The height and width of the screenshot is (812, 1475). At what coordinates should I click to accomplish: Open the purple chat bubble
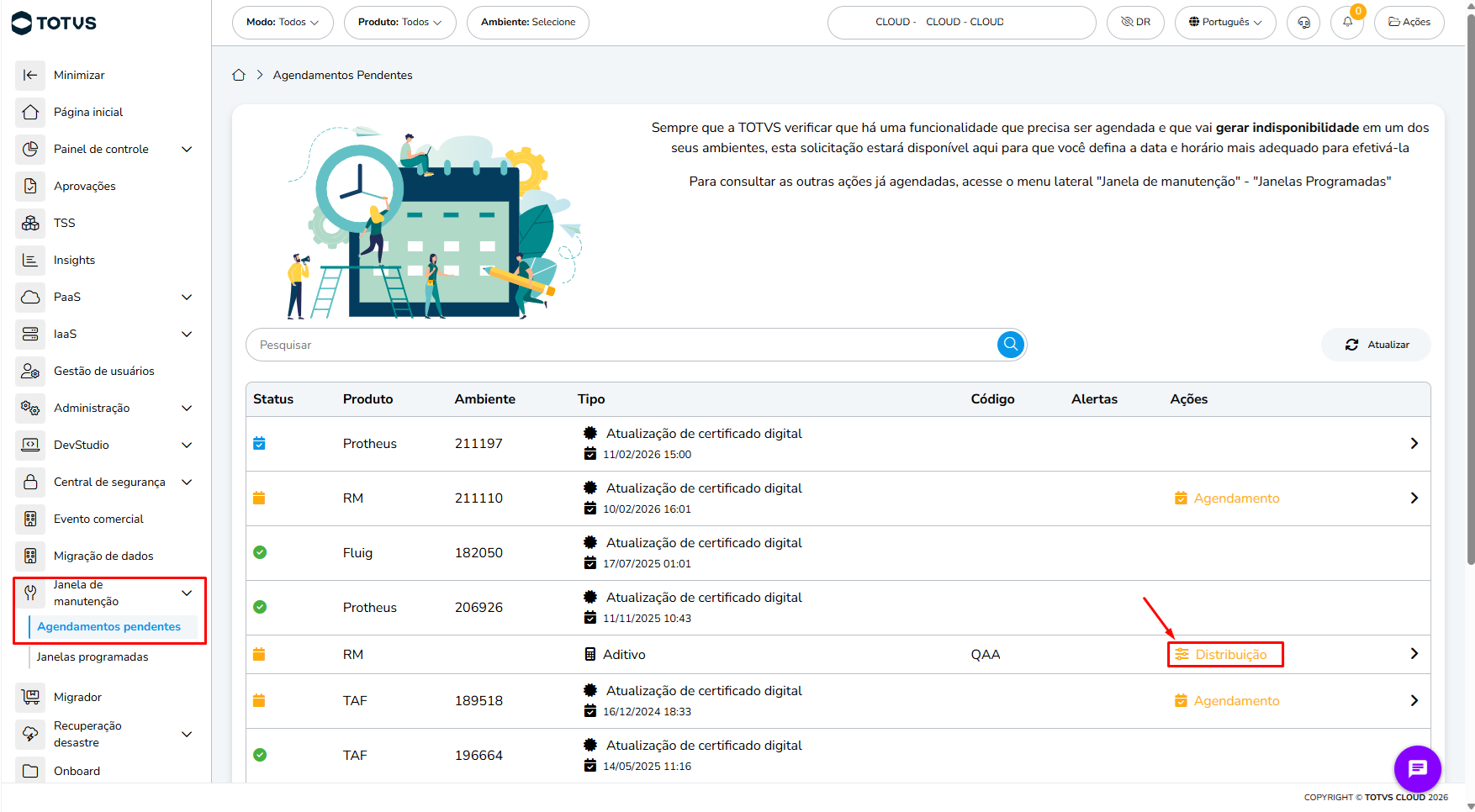tap(1418, 768)
